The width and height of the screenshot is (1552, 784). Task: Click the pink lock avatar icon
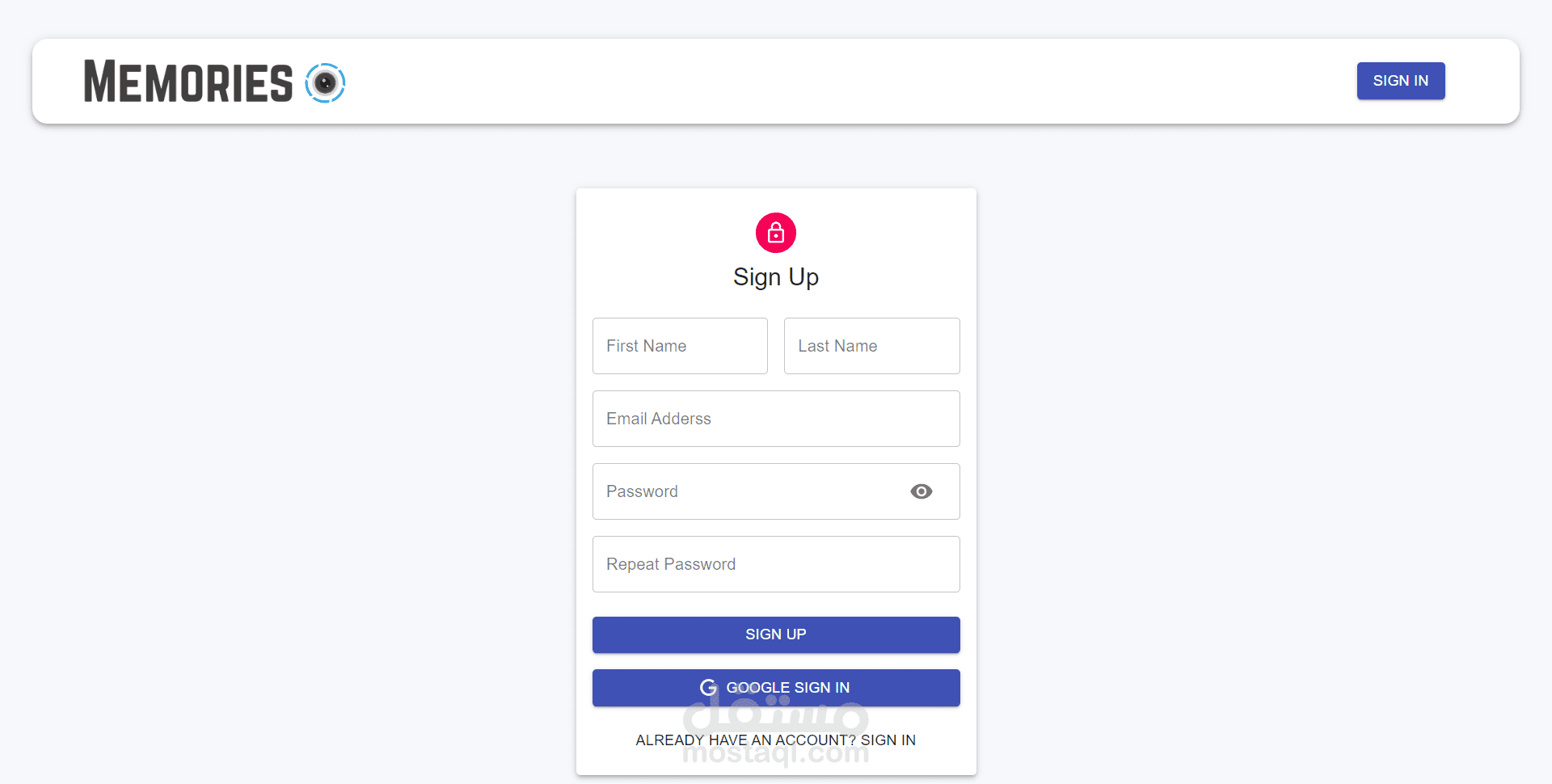click(x=776, y=233)
